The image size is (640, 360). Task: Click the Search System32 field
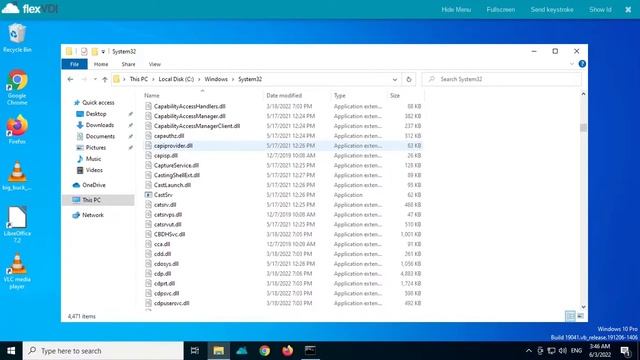(502, 79)
